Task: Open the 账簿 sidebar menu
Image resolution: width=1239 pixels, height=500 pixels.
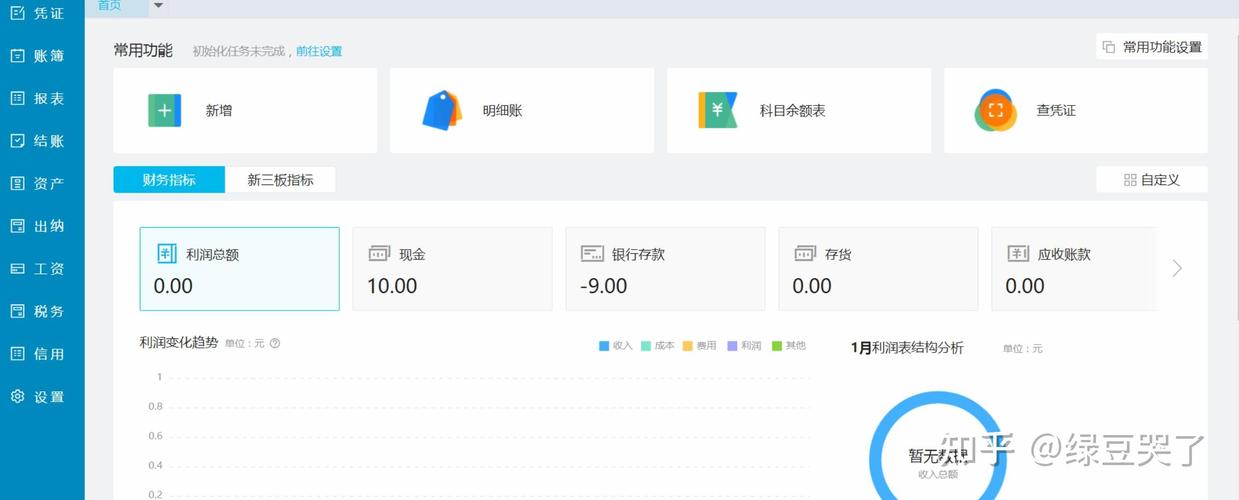Action: 37,56
